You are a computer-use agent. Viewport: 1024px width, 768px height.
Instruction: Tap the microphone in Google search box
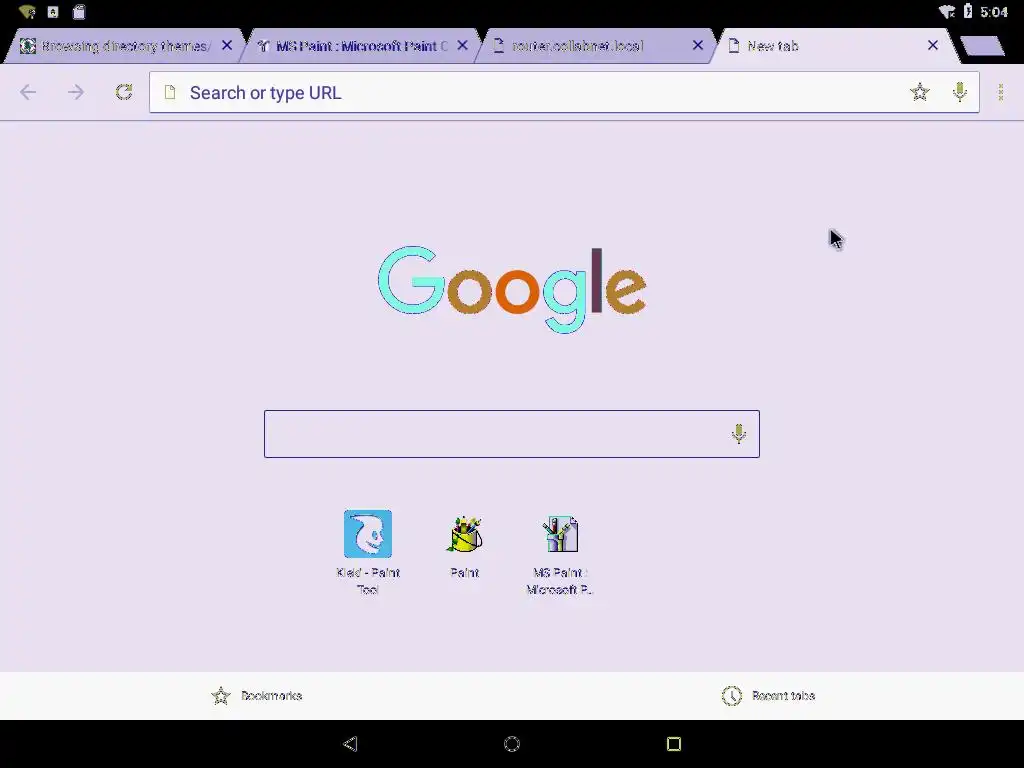click(739, 434)
